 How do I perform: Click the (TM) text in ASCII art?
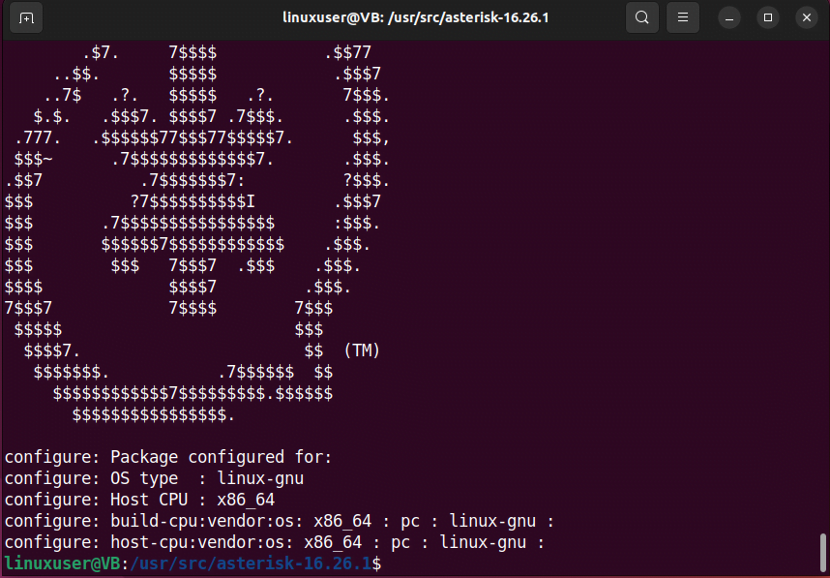[x=362, y=351]
